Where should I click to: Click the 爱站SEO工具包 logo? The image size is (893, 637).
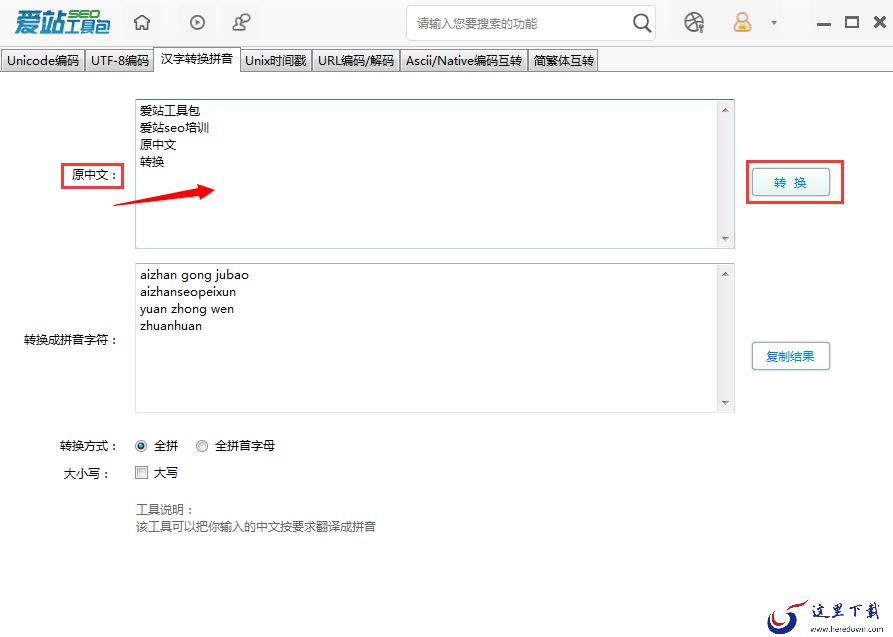tap(62, 22)
